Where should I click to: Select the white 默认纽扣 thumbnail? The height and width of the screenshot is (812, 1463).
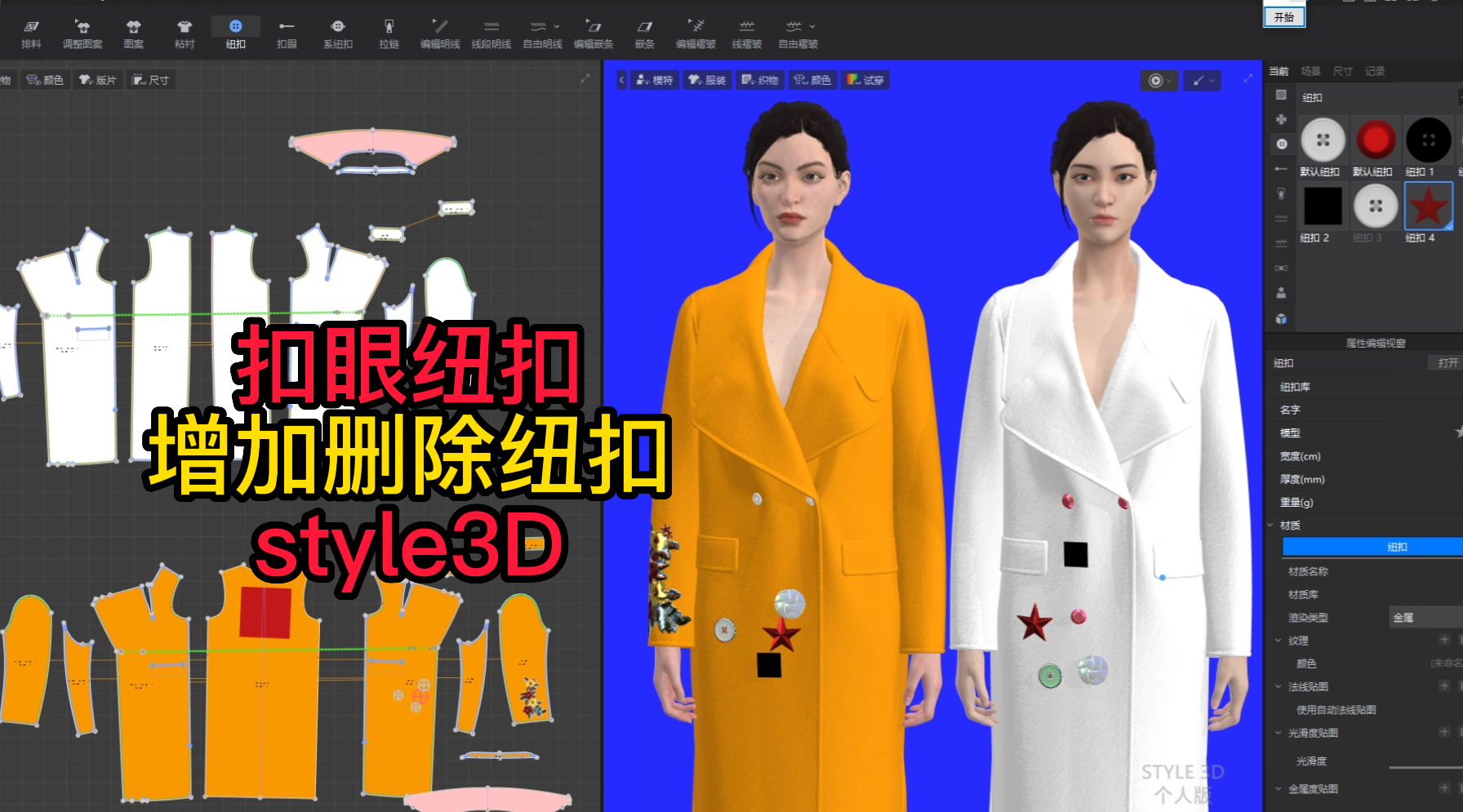(x=1323, y=140)
